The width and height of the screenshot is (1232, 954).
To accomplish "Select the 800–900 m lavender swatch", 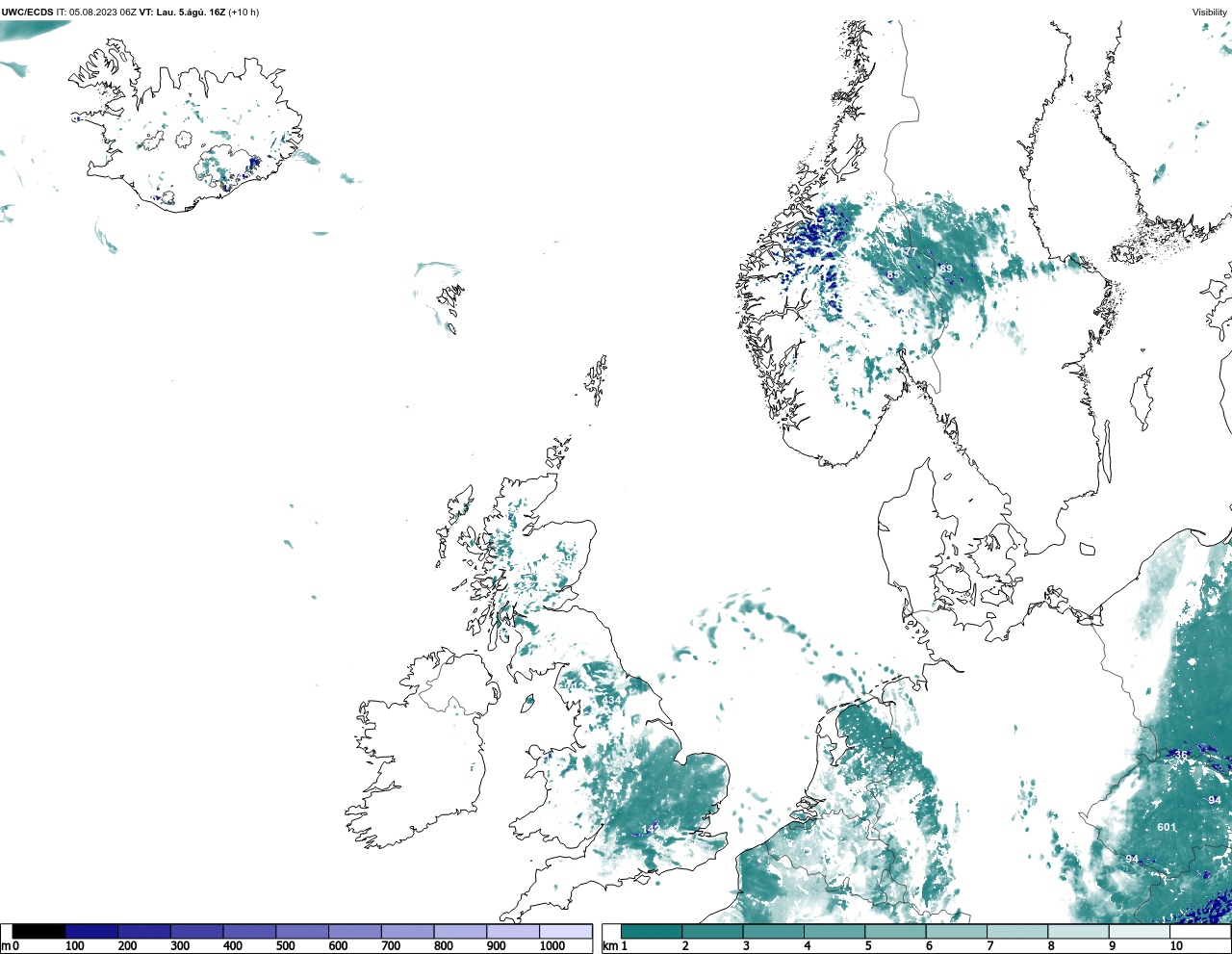I will click(x=460, y=932).
